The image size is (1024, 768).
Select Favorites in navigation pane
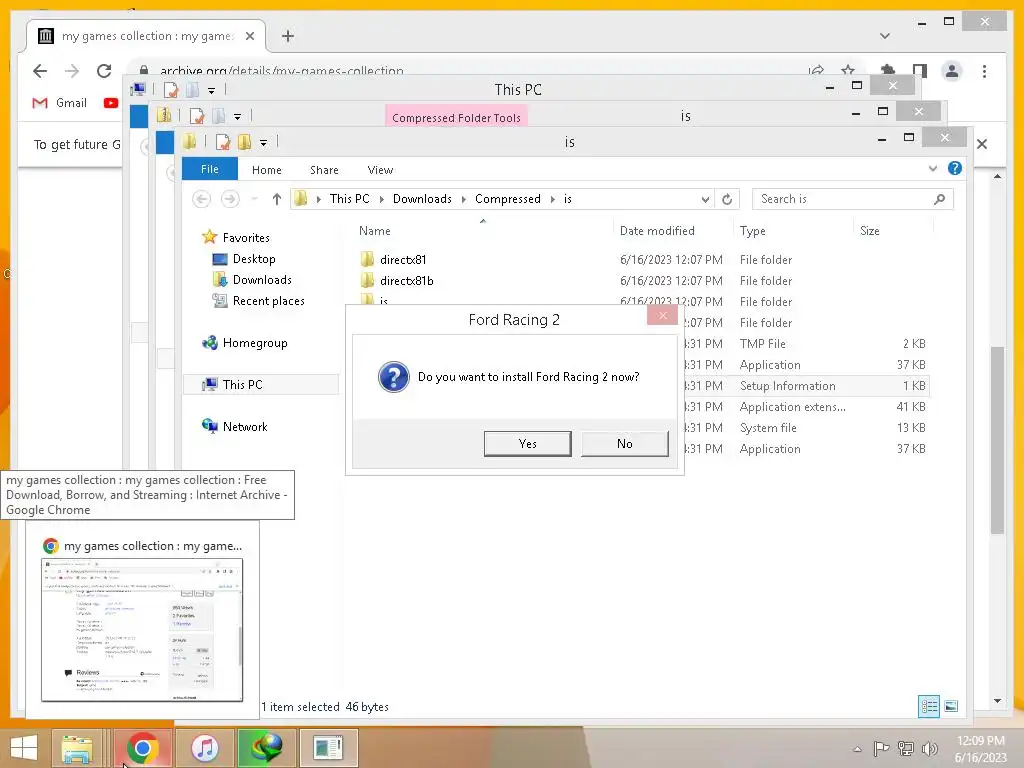[x=246, y=238]
